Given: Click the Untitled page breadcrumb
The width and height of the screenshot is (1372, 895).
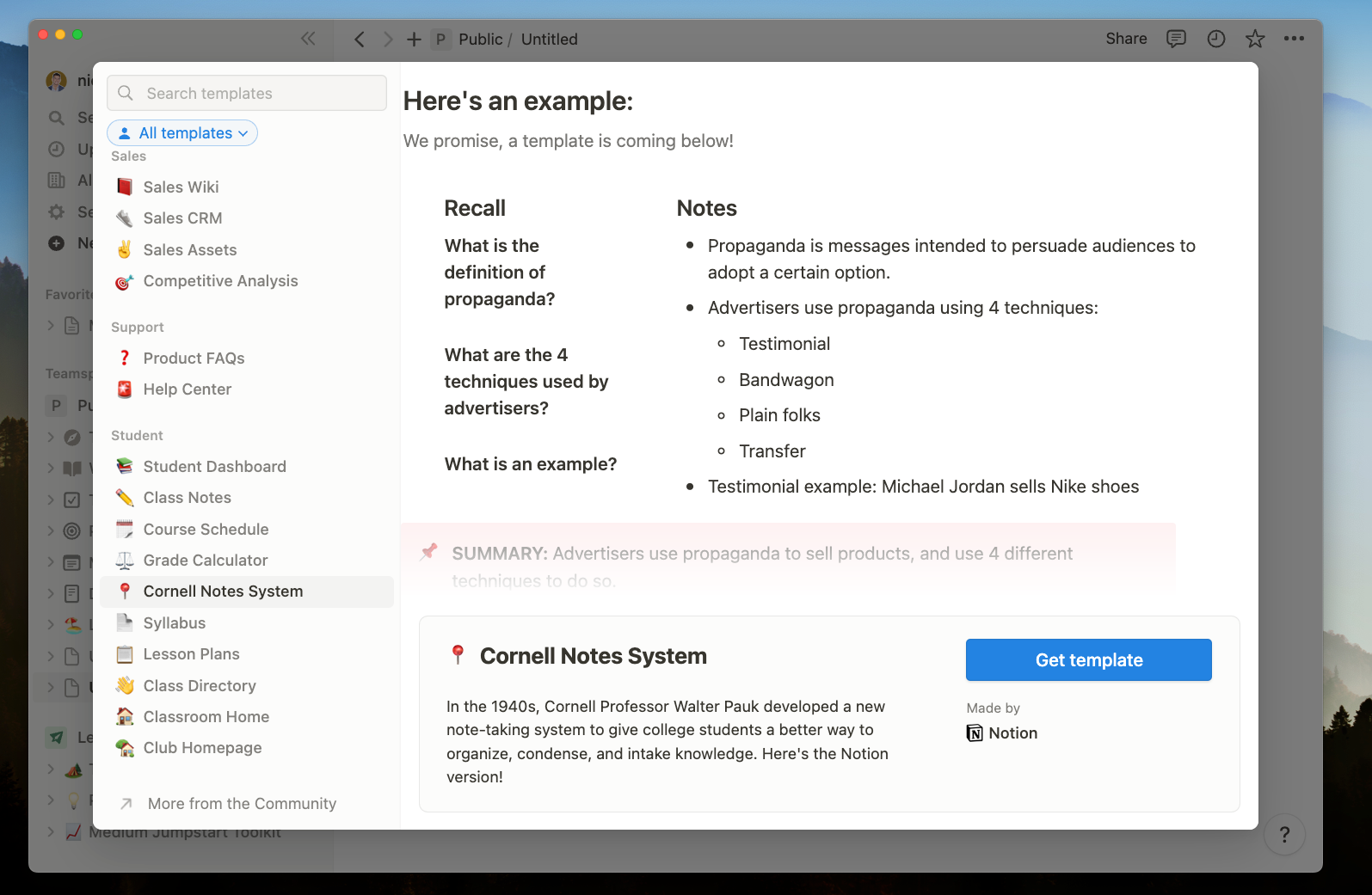Looking at the screenshot, I should (x=549, y=40).
